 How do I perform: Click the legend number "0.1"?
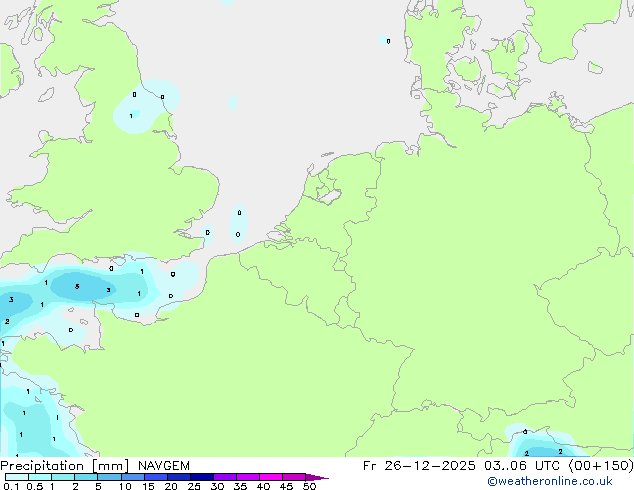pos(11,486)
